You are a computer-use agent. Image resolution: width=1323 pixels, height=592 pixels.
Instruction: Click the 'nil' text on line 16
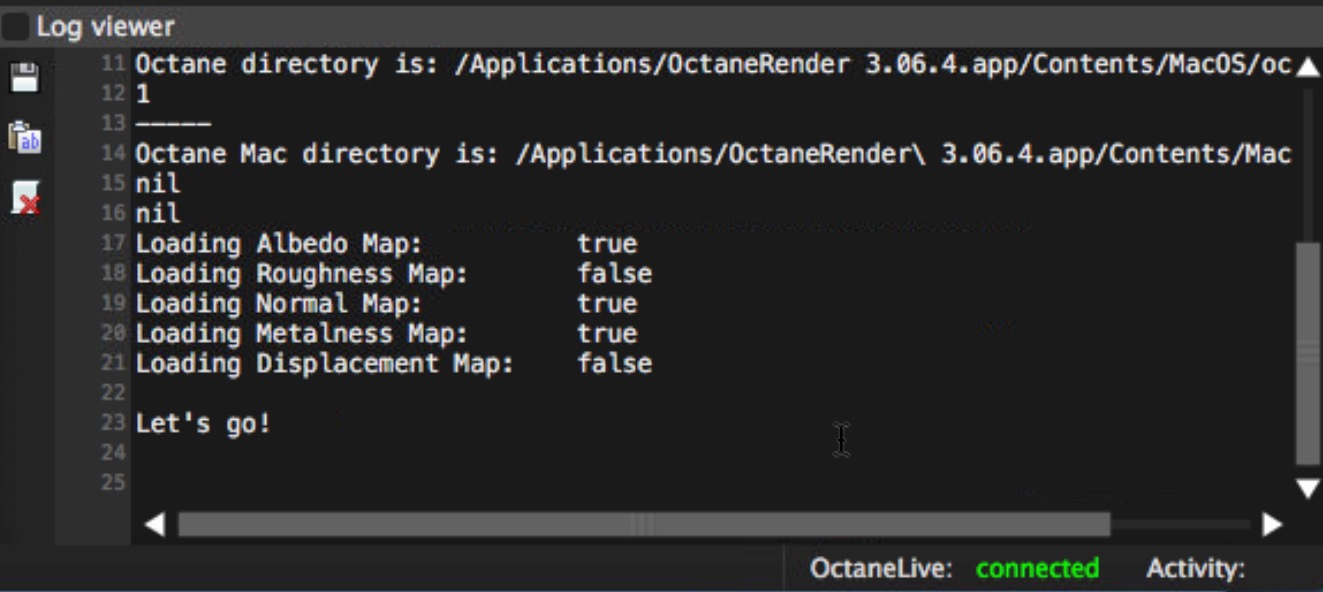point(158,214)
